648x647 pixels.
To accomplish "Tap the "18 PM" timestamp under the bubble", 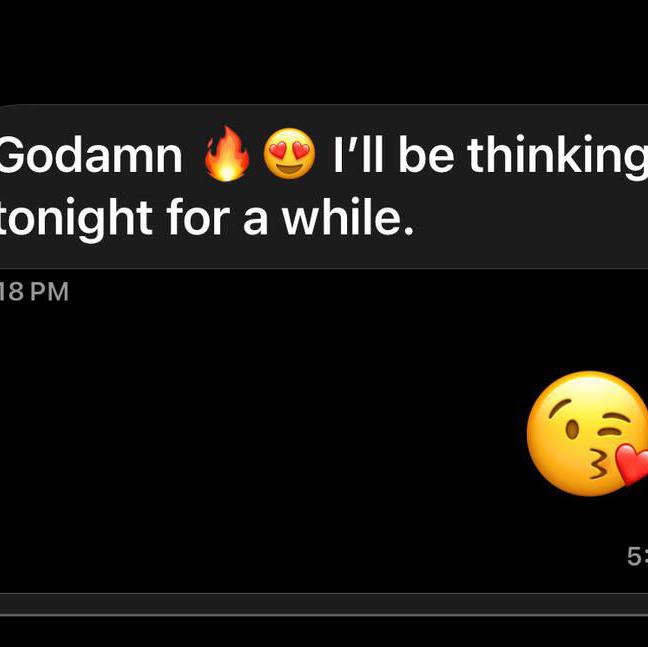I will (34, 292).
